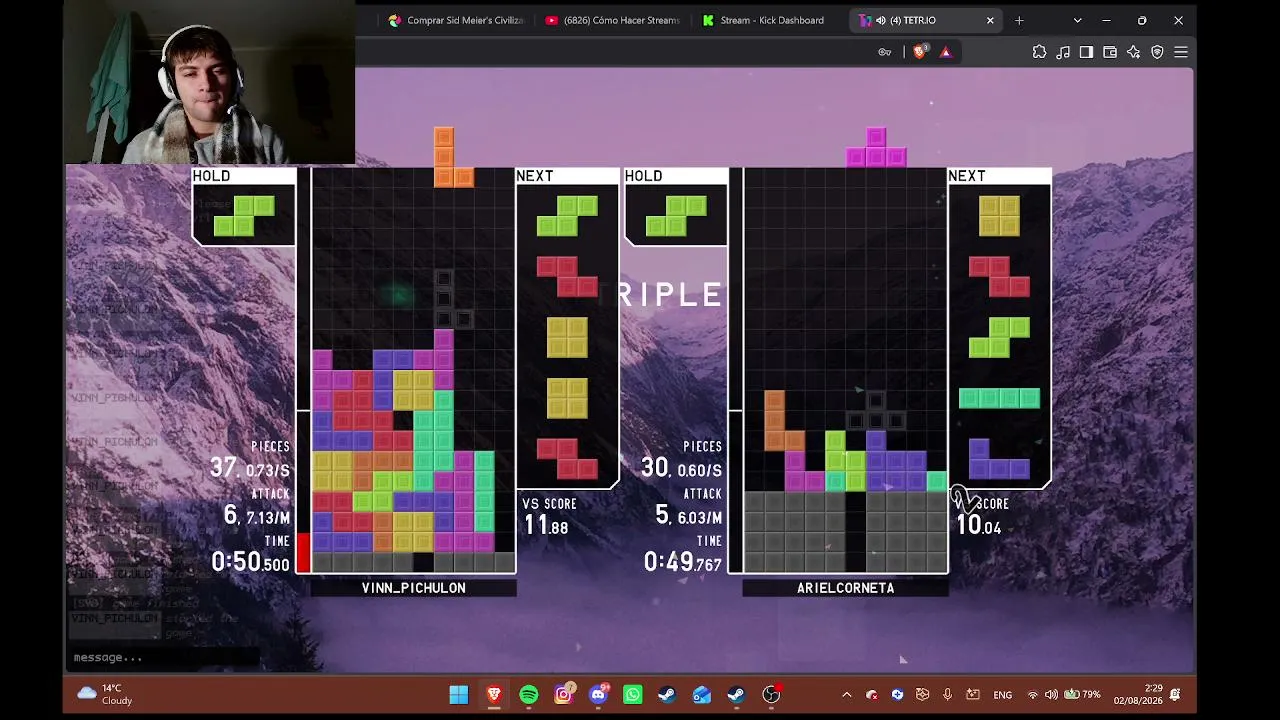Open the Outlook mail app in taskbar
The width and height of the screenshot is (1280, 720).
(x=702, y=694)
